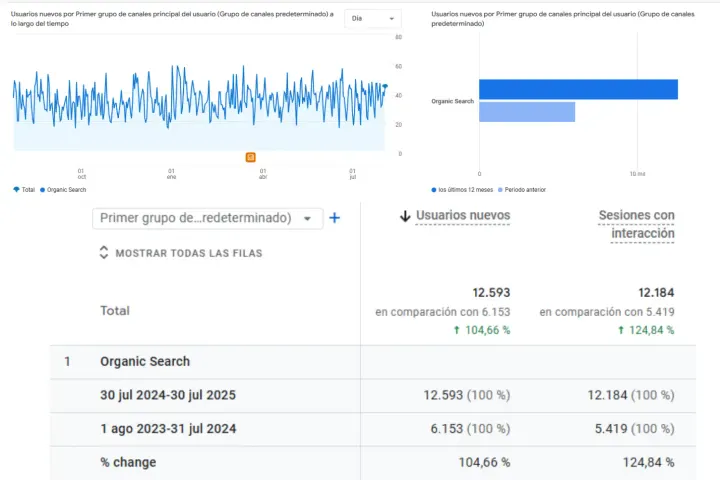Image resolution: width=720 pixels, height=480 pixels.
Task: Click the line chart title text
Action: coord(172,19)
